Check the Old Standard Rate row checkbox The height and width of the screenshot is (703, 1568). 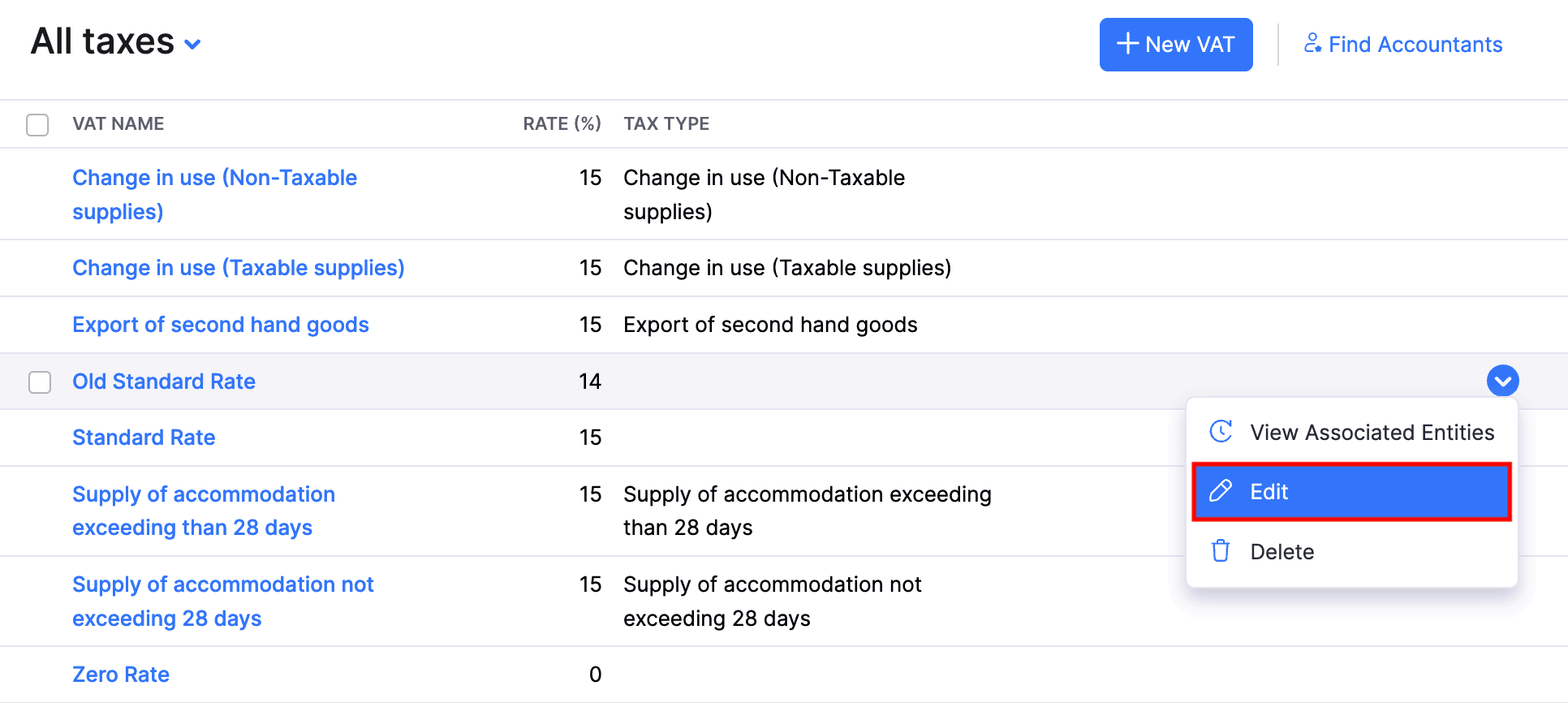coord(40,382)
